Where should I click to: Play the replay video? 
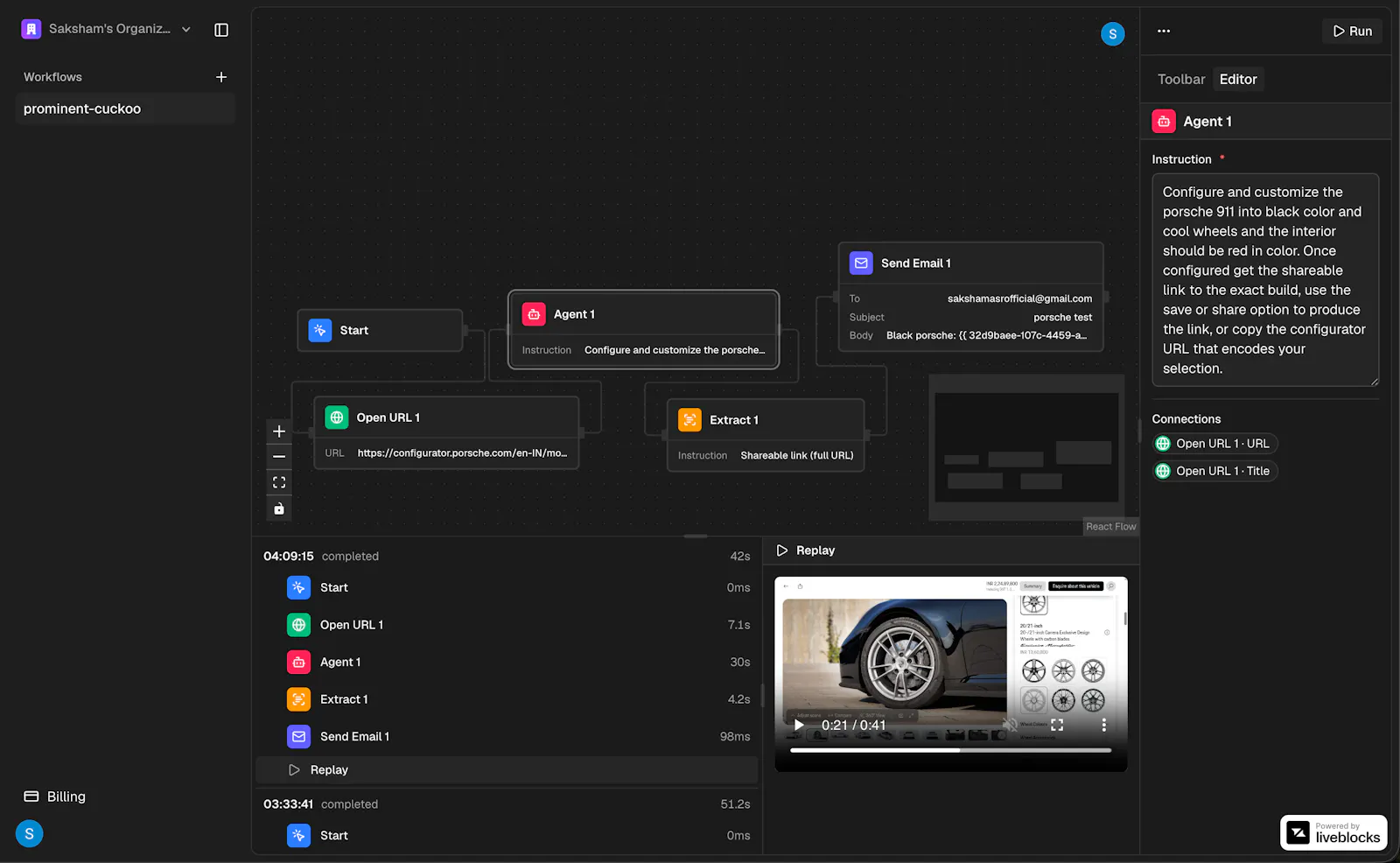coord(799,725)
